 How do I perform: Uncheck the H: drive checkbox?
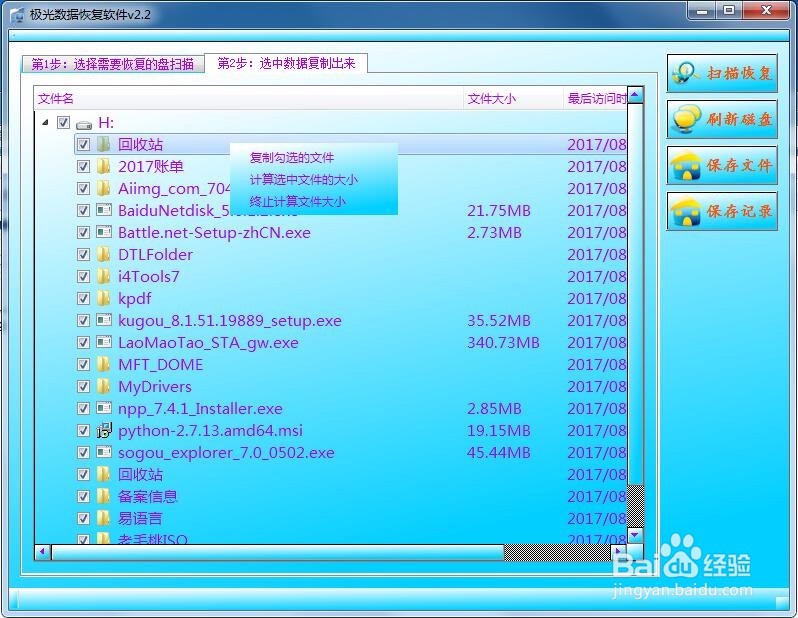64,123
